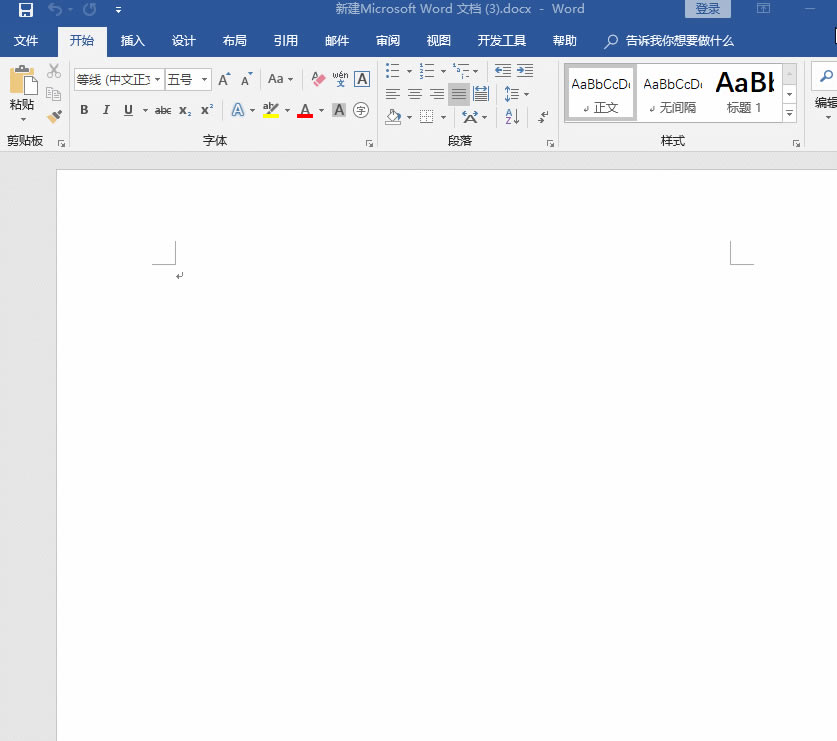Screen dimensions: 837x741
Task: Click the Increase Indent icon
Action: point(524,72)
